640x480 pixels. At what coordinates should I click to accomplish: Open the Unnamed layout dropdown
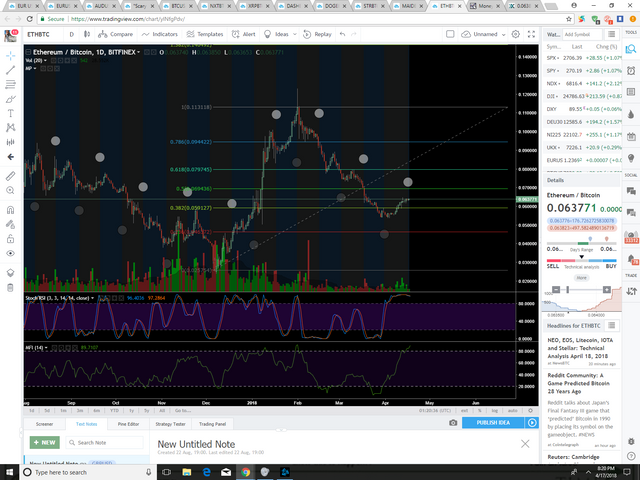pos(484,34)
